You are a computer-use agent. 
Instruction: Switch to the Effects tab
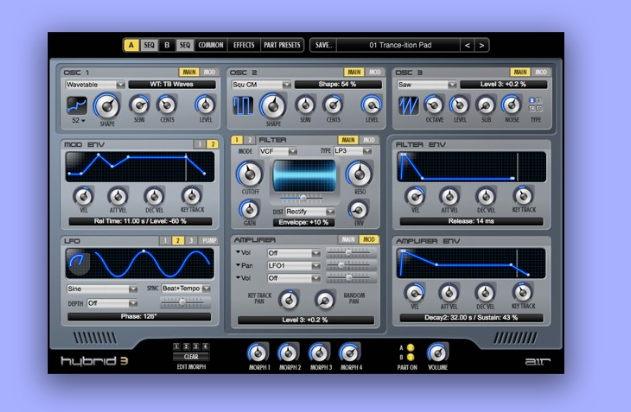[244, 45]
